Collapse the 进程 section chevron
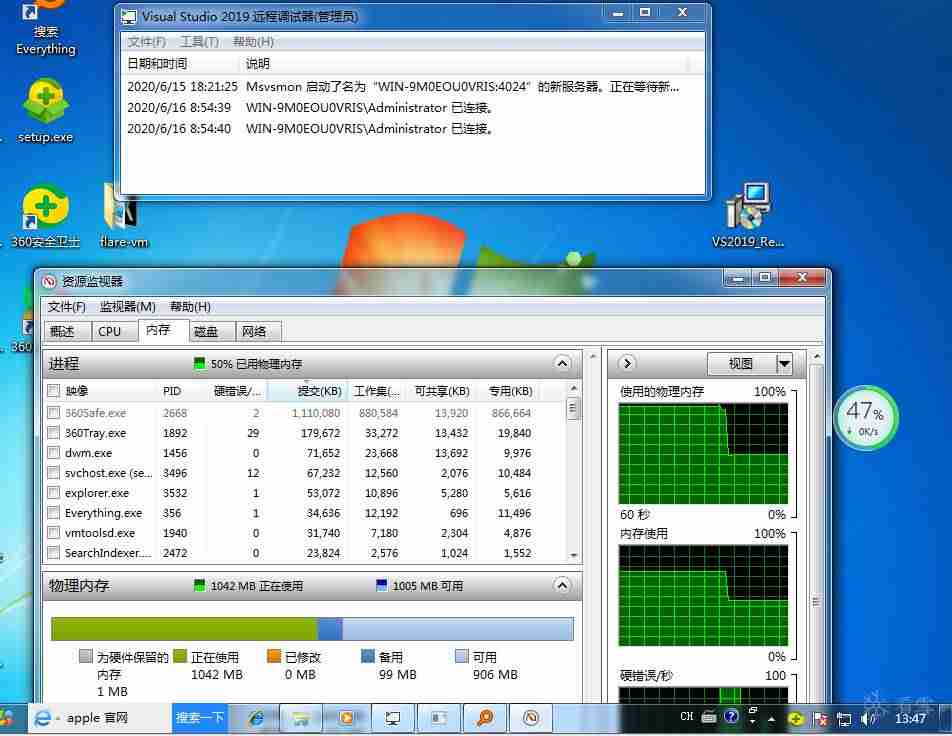This screenshot has width=952, height=736. click(x=562, y=364)
